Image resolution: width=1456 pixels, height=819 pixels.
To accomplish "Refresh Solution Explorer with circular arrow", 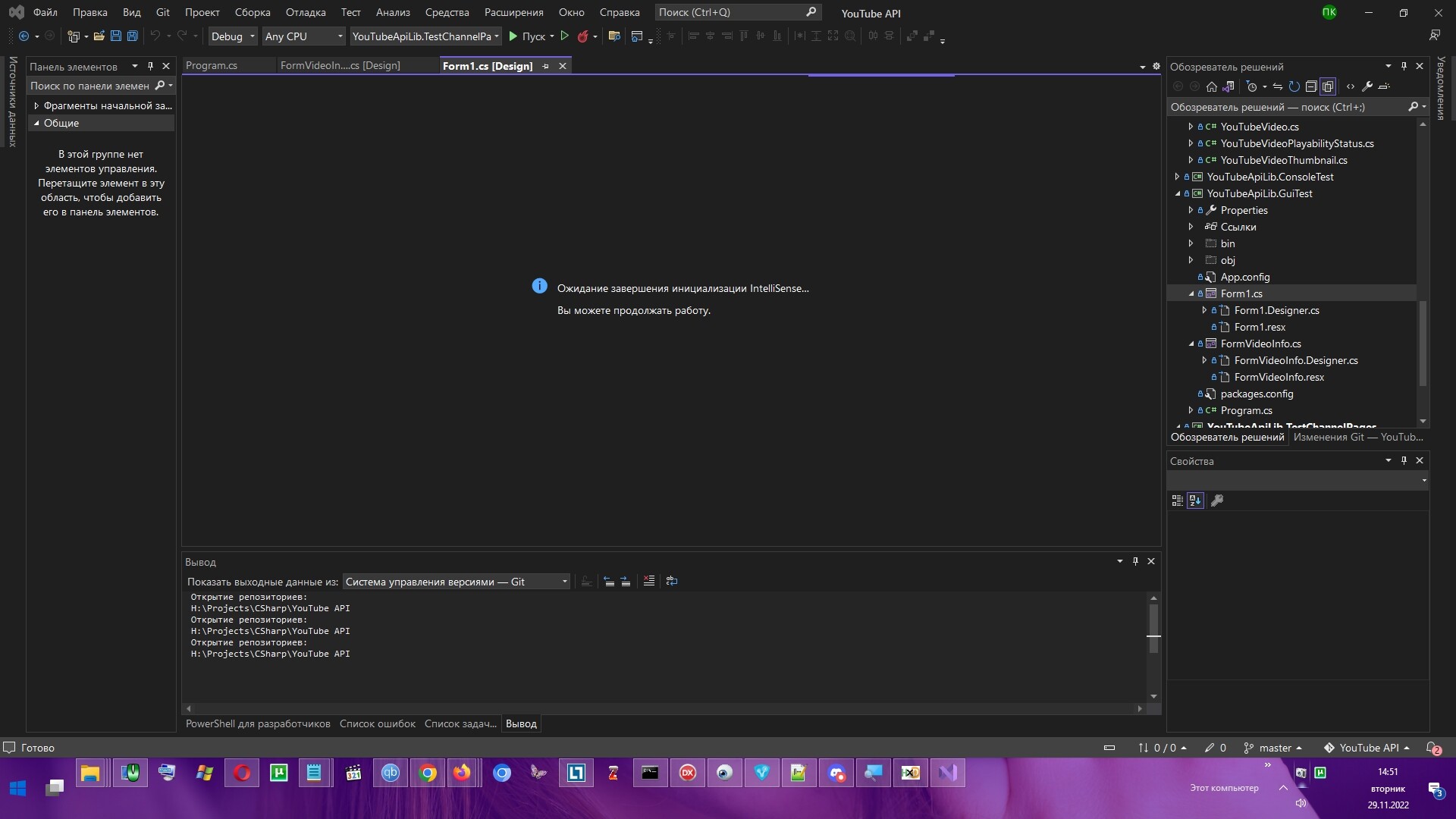I will point(1294,86).
